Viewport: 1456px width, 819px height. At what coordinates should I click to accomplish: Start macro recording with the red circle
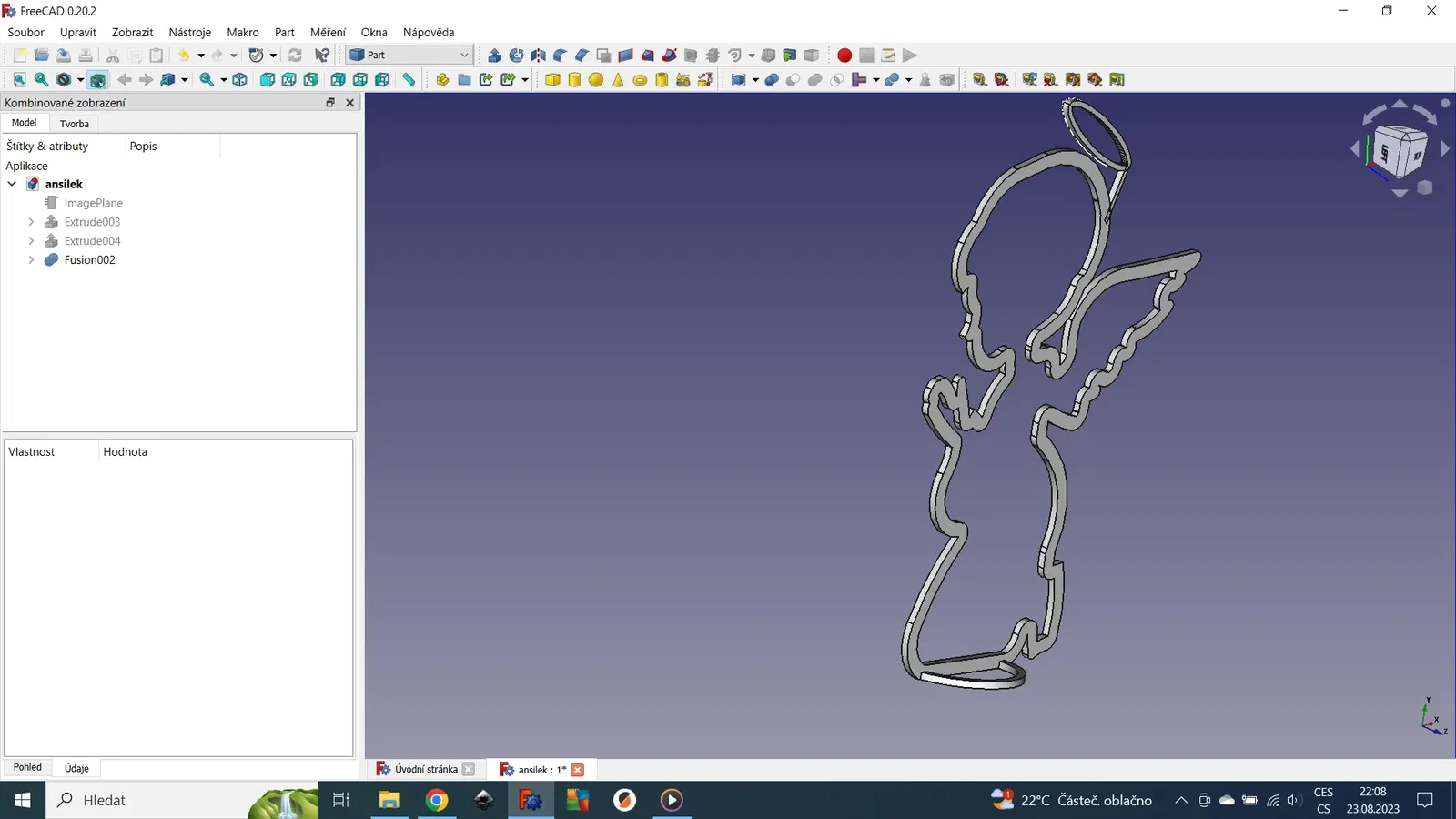(x=844, y=56)
